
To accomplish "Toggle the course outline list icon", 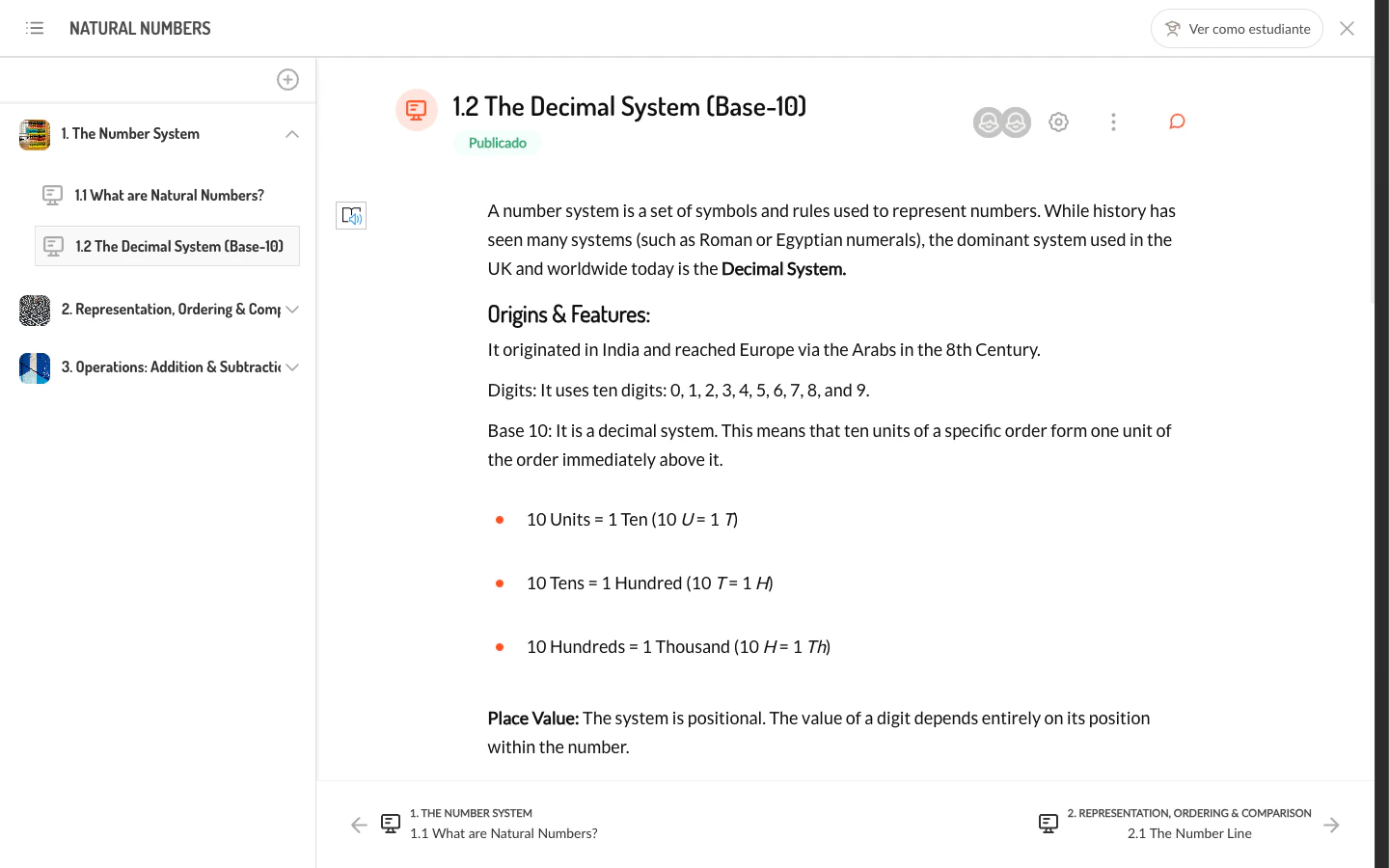I will pos(35,28).
